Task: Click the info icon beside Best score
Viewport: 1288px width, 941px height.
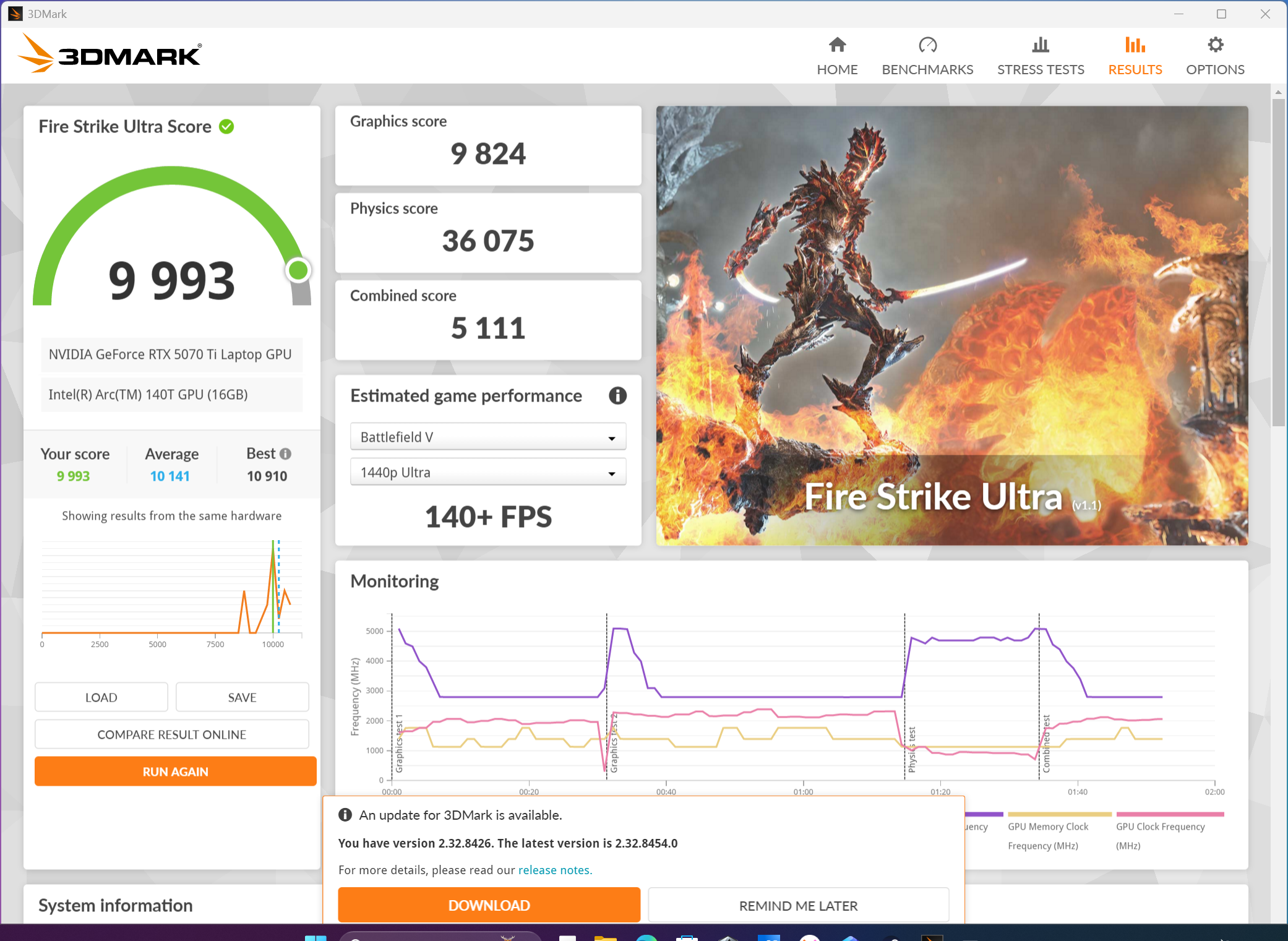Action: [285, 454]
